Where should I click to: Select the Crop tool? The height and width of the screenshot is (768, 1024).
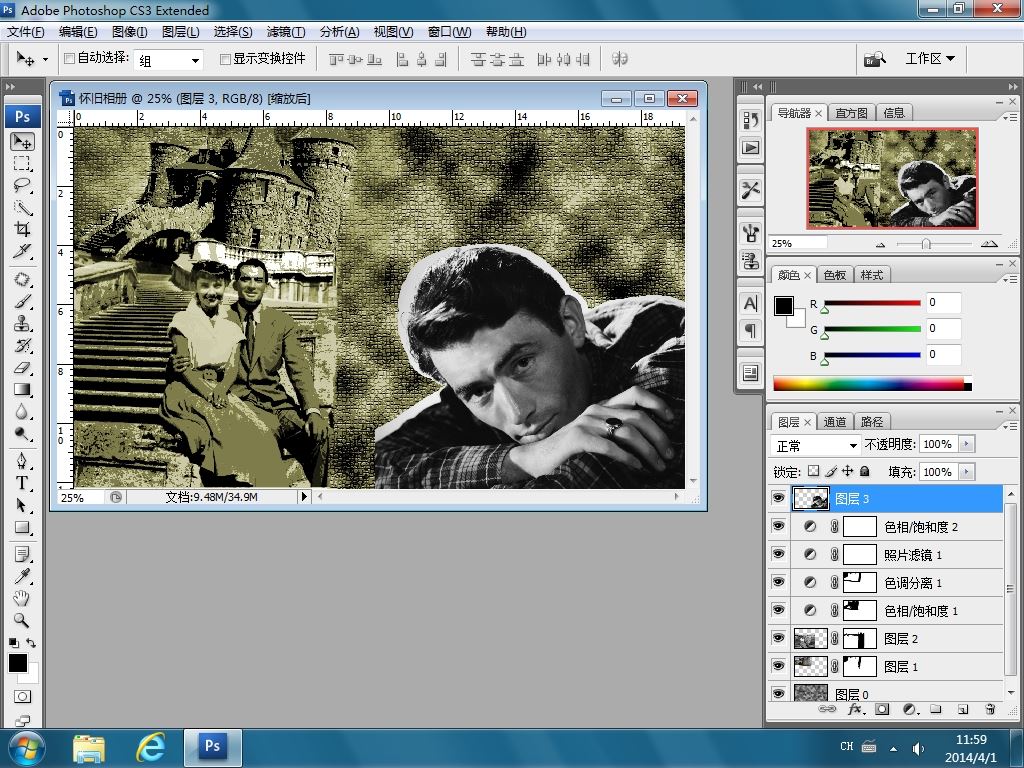click(22, 229)
